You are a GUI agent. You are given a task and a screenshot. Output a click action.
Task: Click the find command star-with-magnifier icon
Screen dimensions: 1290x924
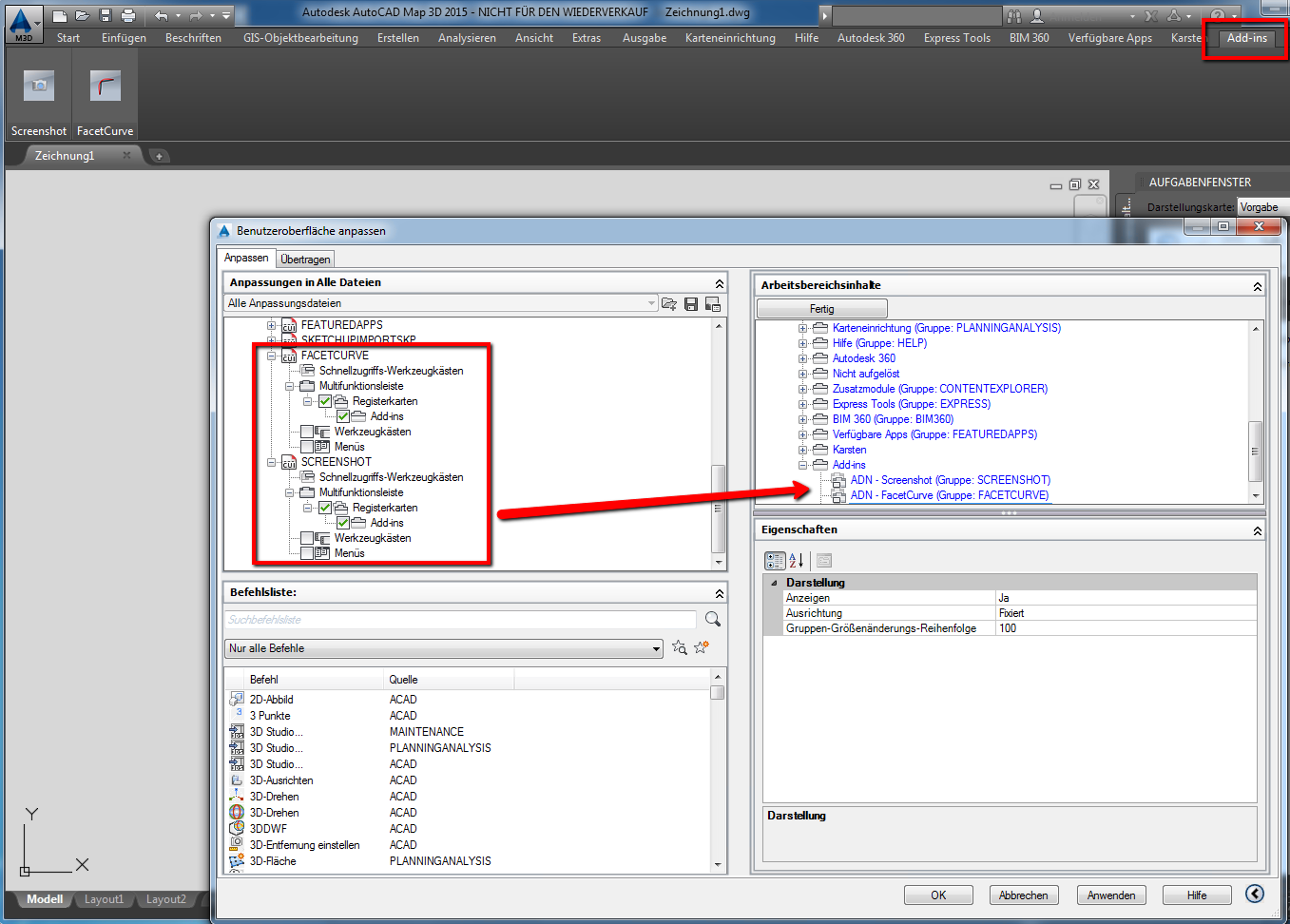680,647
